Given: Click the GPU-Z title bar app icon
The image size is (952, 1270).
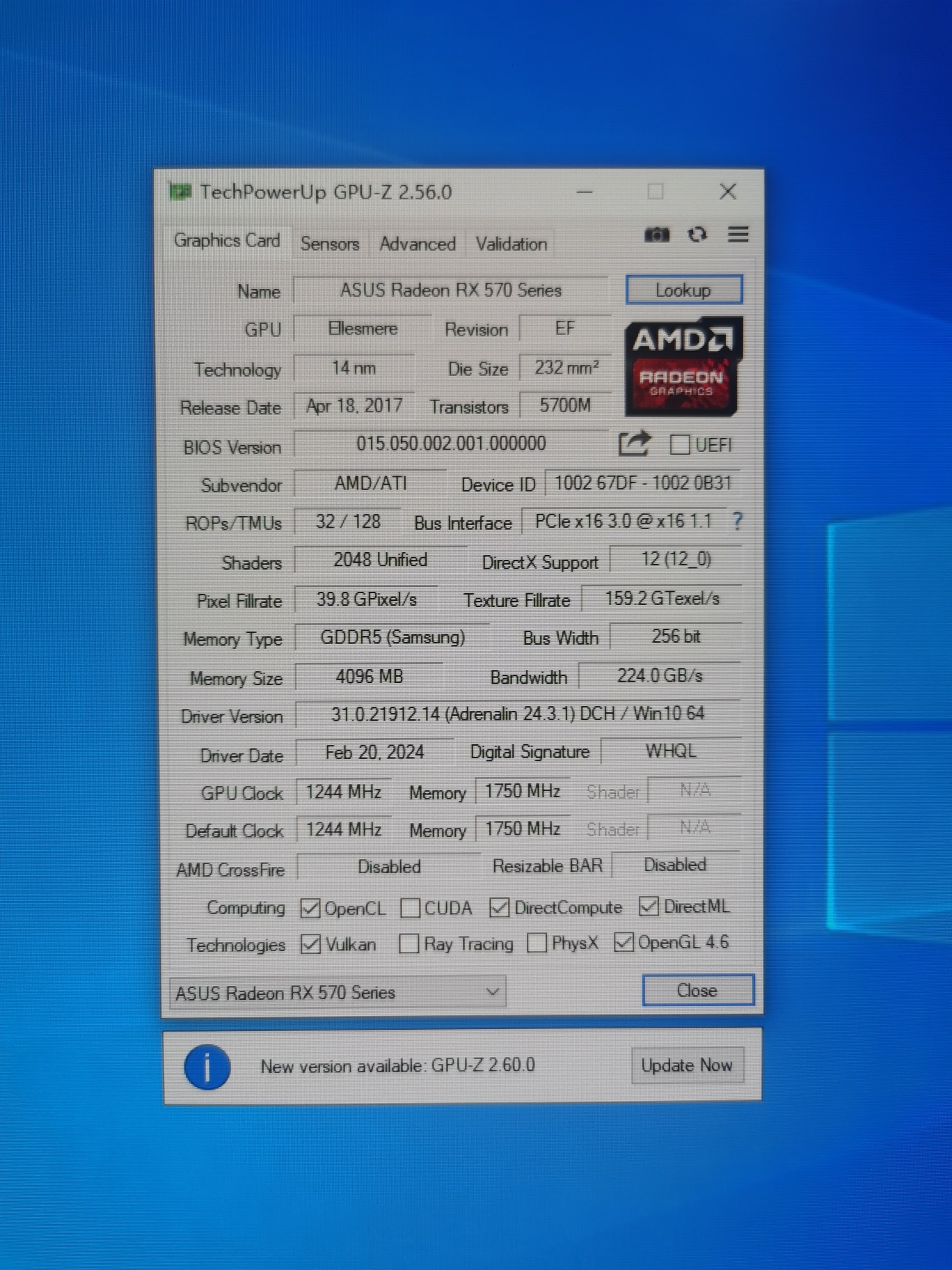Looking at the screenshot, I should click(x=180, y=191).
